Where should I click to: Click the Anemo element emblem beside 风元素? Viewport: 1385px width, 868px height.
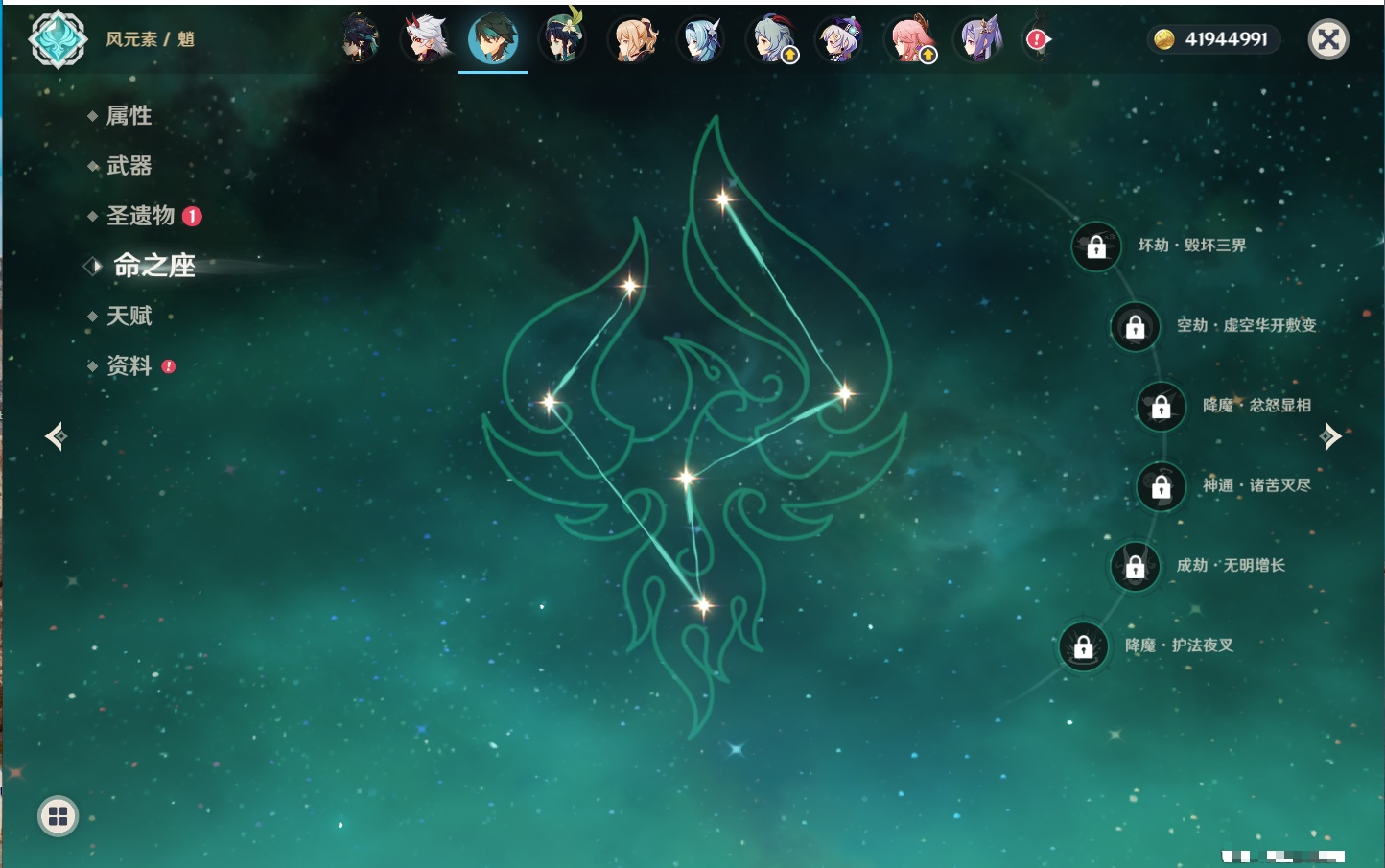click(58, 39)
